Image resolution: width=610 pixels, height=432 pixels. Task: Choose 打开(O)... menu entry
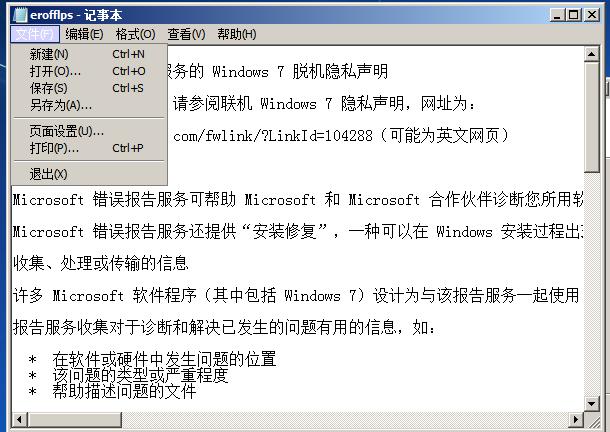tap(89, 71)
